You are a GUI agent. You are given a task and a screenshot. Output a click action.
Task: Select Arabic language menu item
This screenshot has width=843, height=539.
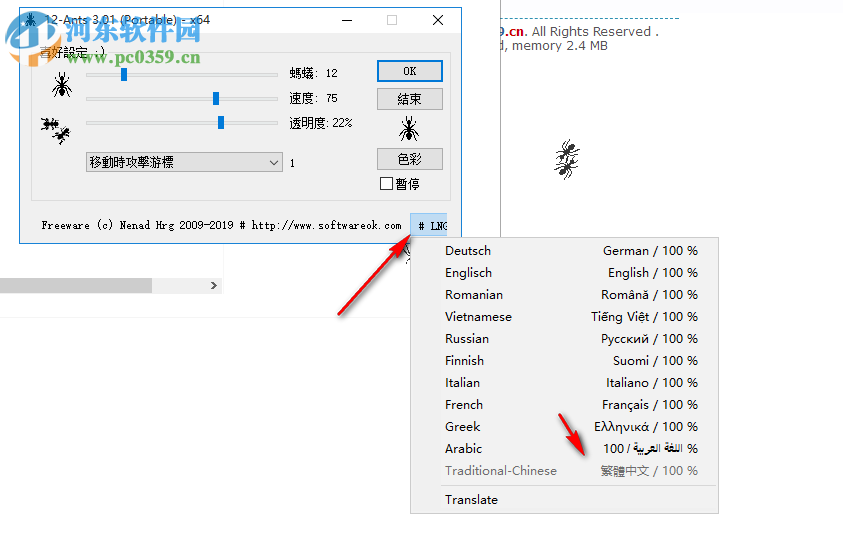pos(565,449)
